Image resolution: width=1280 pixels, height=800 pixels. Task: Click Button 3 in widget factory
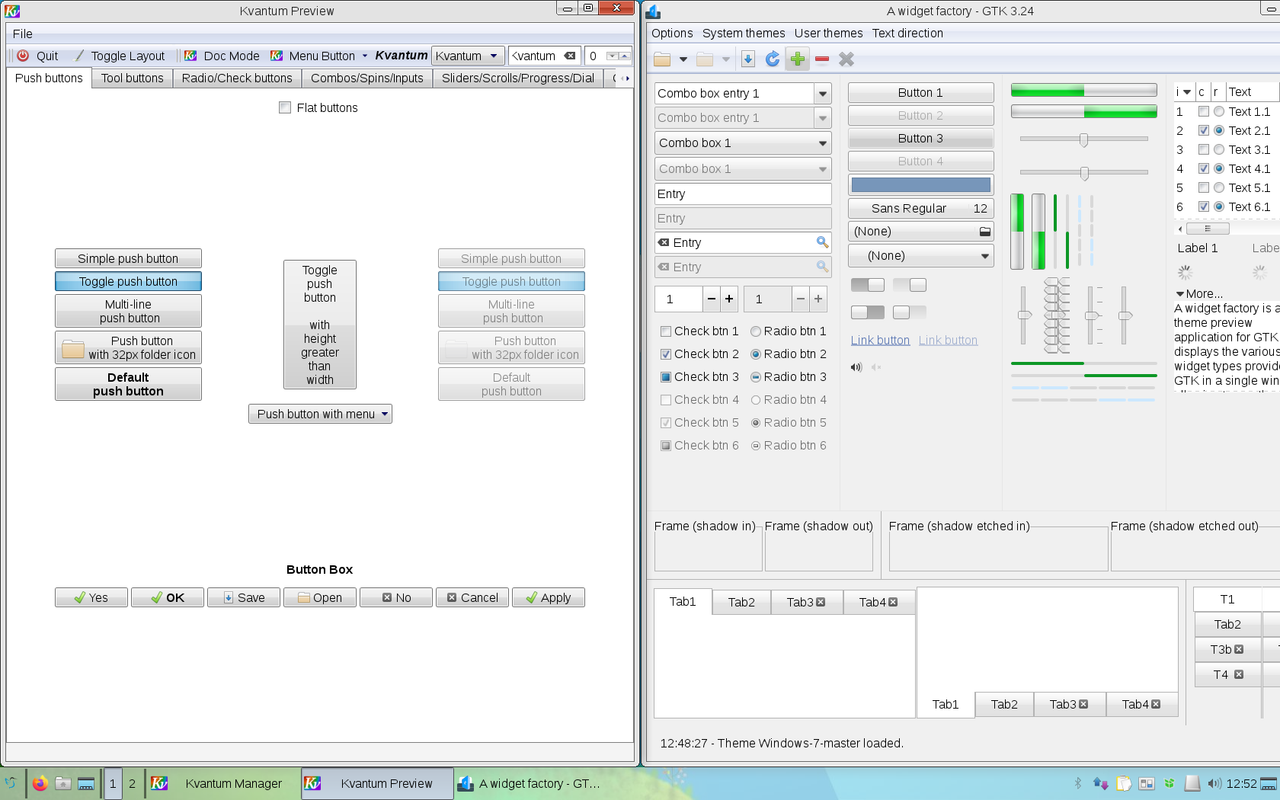pyautogui.click(x=921, y=139)
